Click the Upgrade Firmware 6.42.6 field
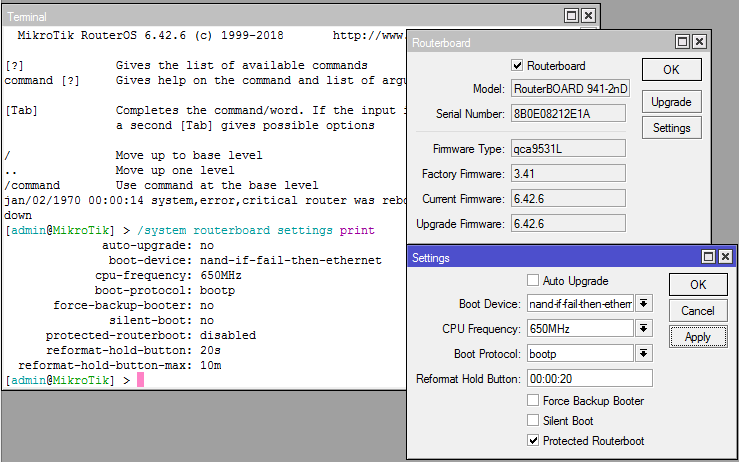This screenshot has width=739, height=462. click(x=568, y=223)
